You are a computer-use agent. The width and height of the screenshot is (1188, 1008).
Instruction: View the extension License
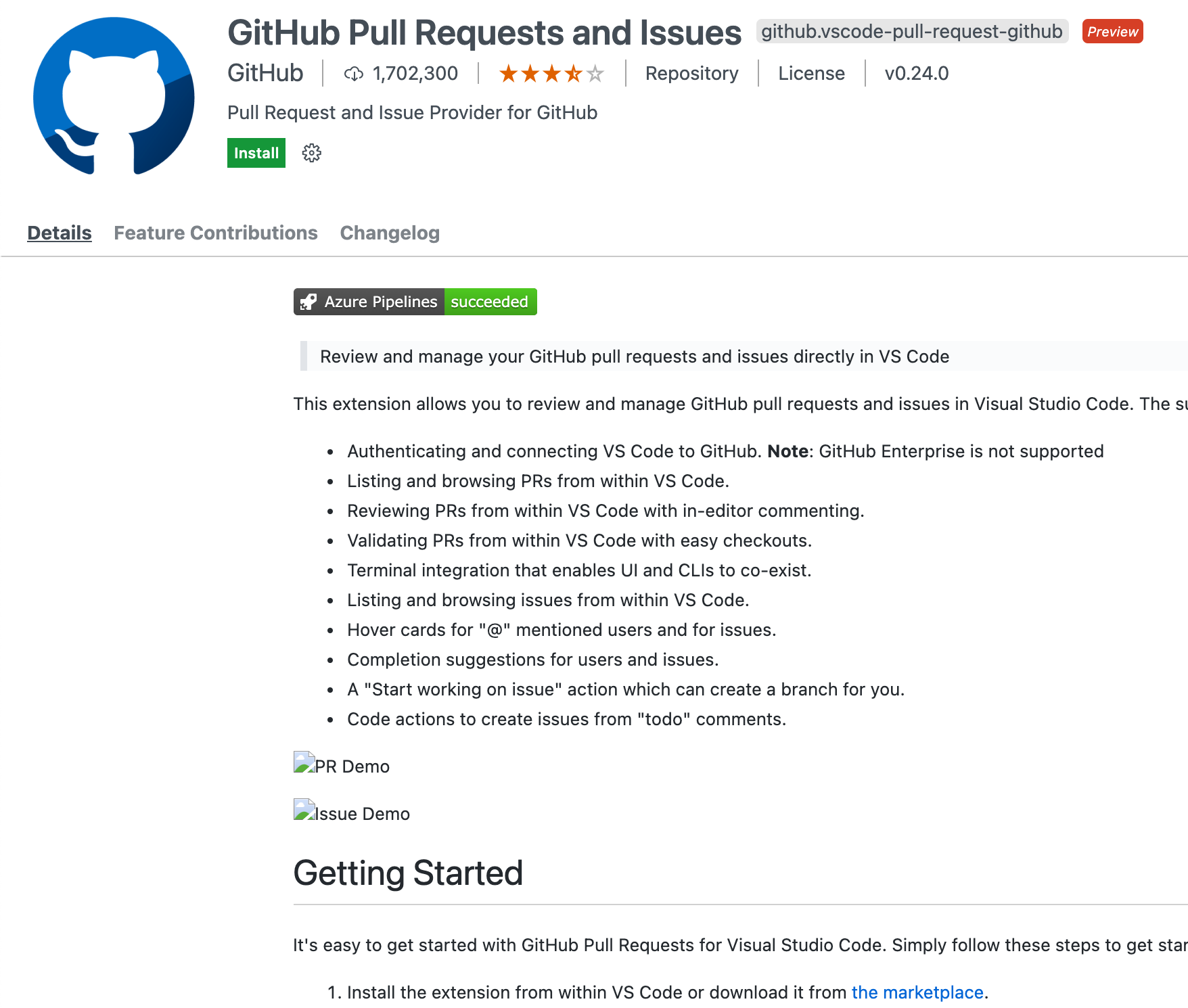pyautogui.click(x=811, y=73)
